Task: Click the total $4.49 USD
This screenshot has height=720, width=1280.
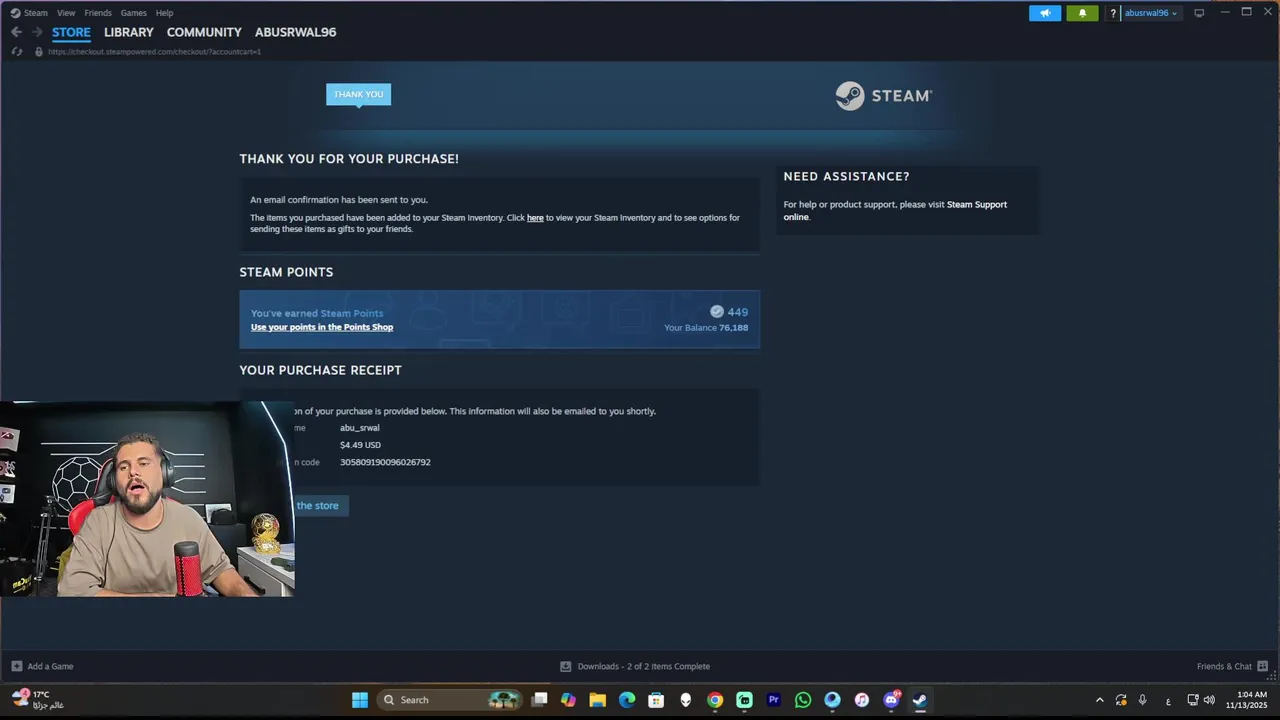Action: [360, 445]
